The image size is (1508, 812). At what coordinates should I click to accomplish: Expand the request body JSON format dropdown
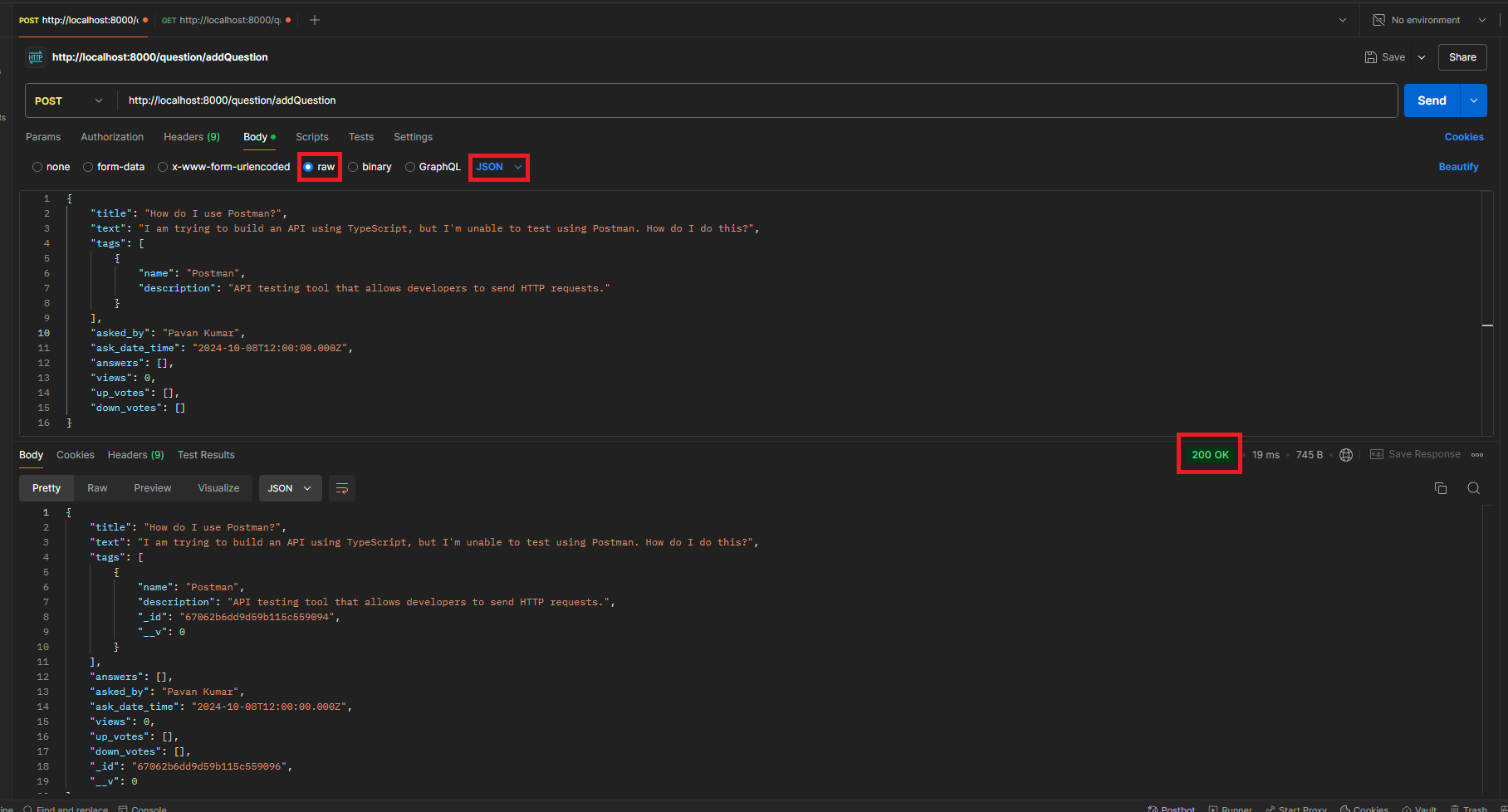click(499, 167)
